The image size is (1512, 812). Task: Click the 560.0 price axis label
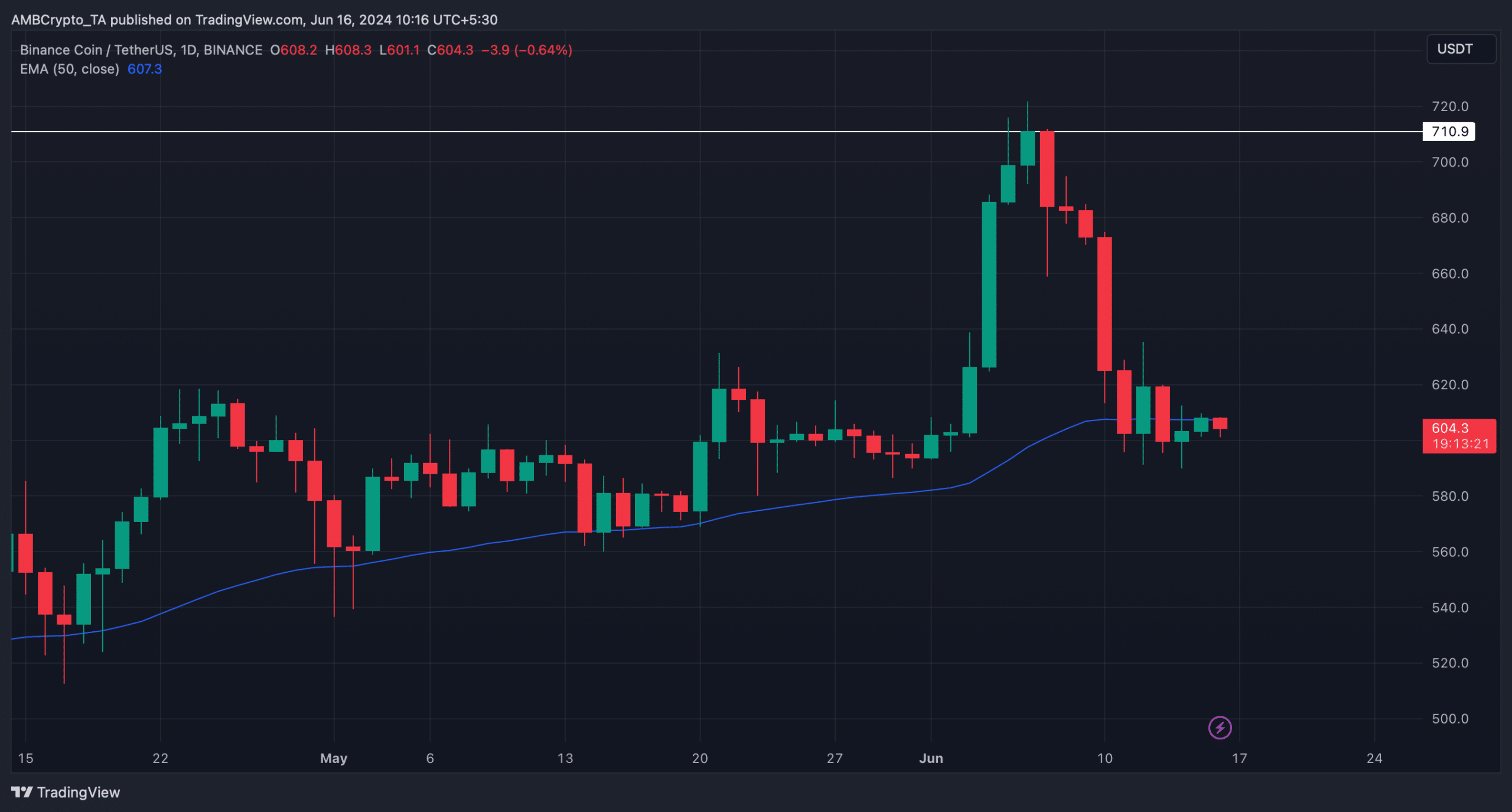(x=1450, y=552)
